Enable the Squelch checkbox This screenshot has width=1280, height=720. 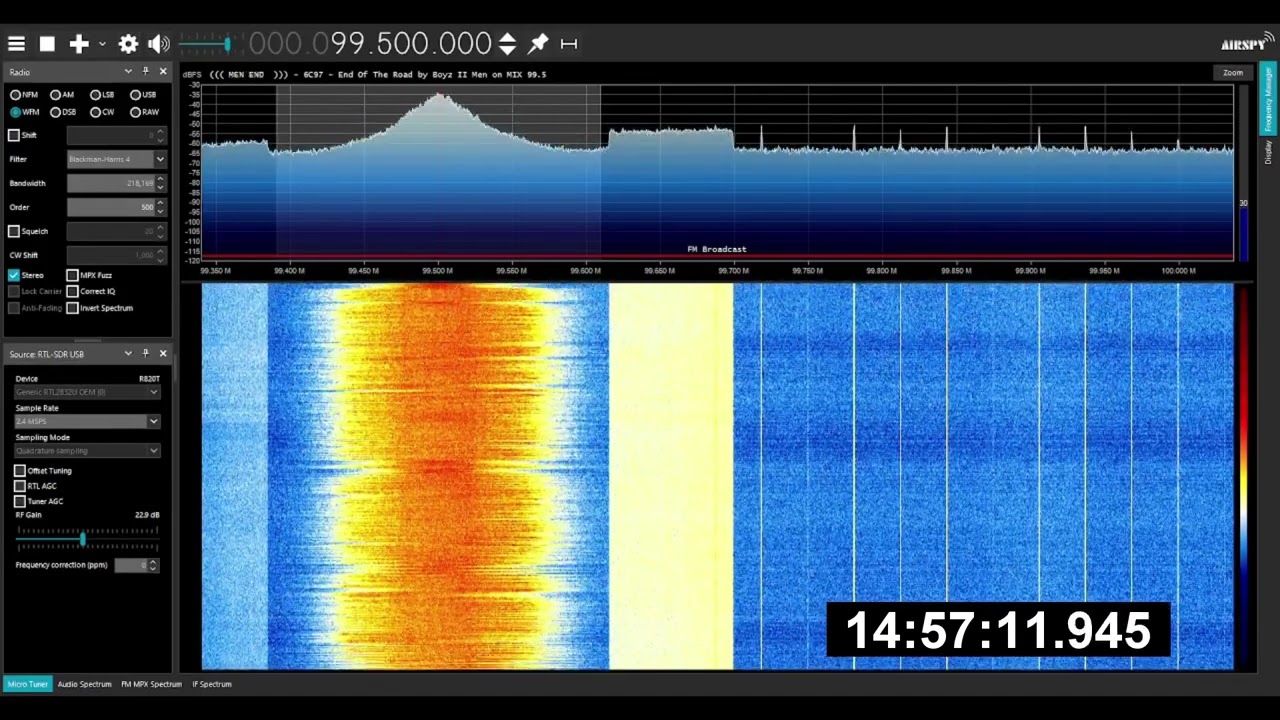click(x=14, y=231)
